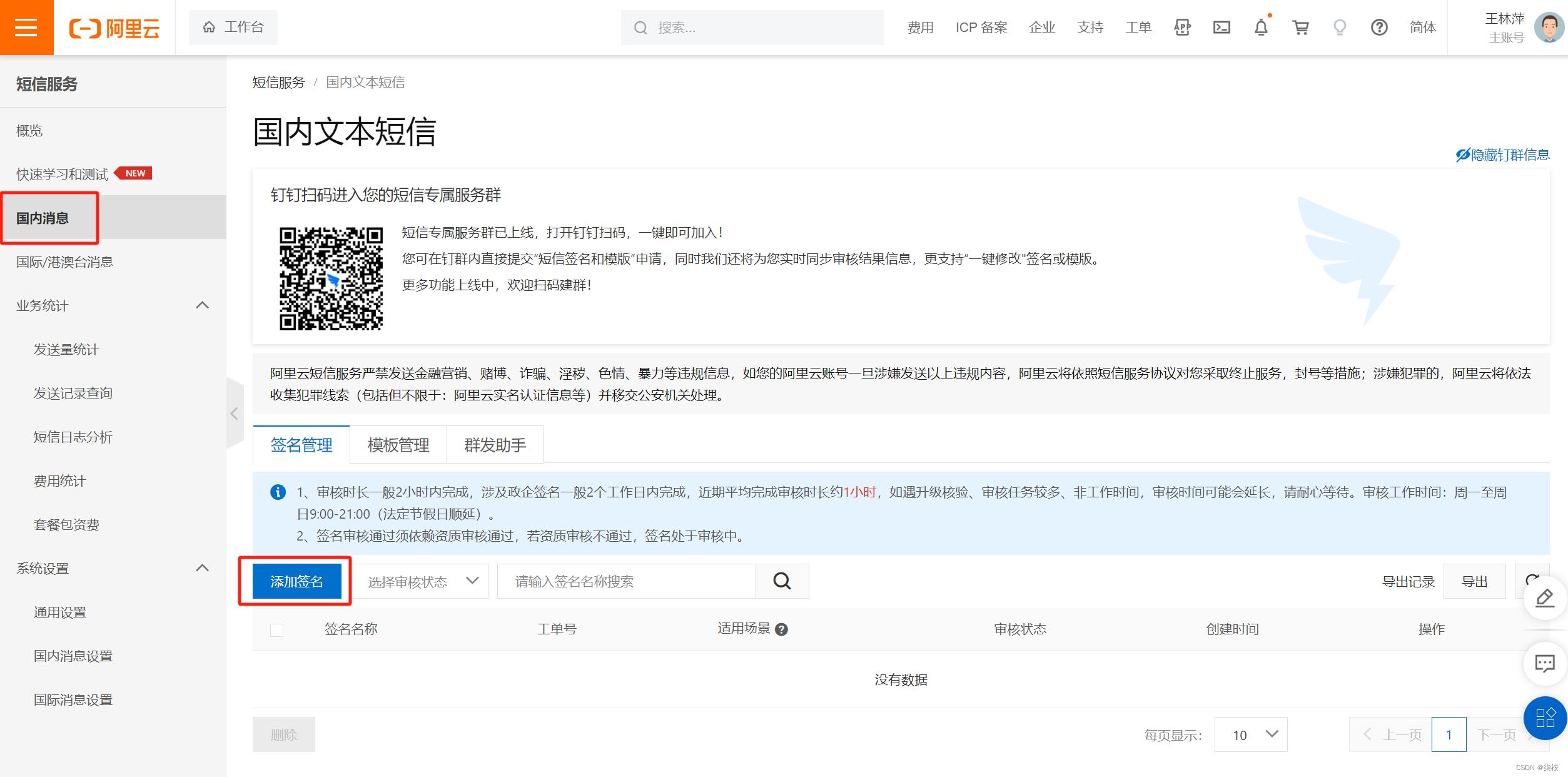Switch to the 签名管理 tab
The width and height of the screenshot is (1568, 777).
(x=301, y=445)
